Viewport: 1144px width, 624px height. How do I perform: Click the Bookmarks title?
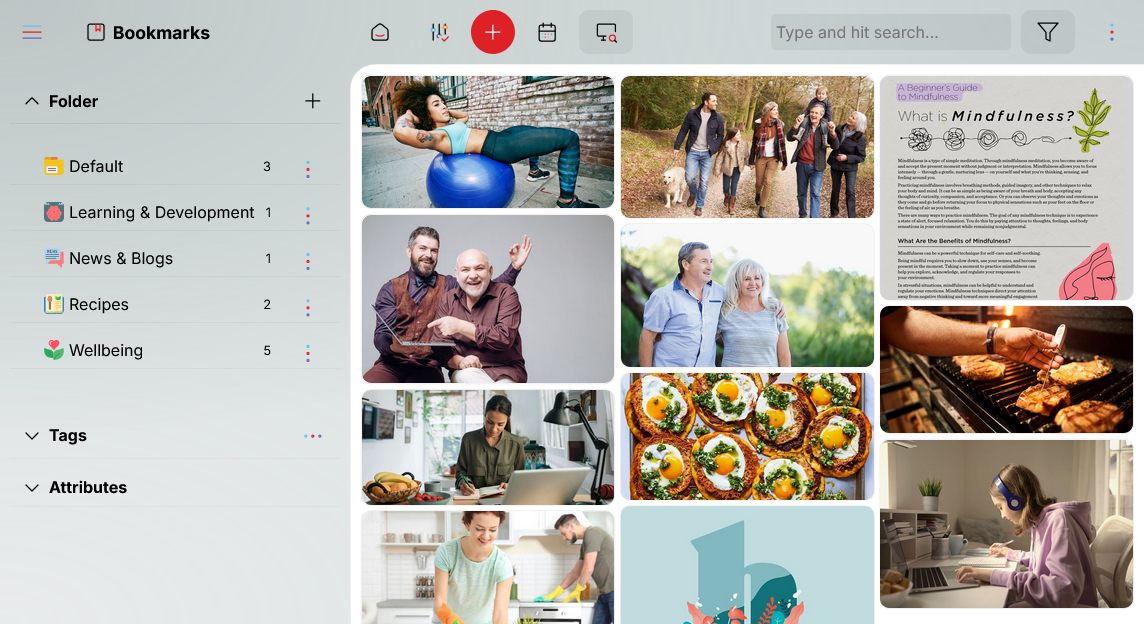tap(160, 33)
